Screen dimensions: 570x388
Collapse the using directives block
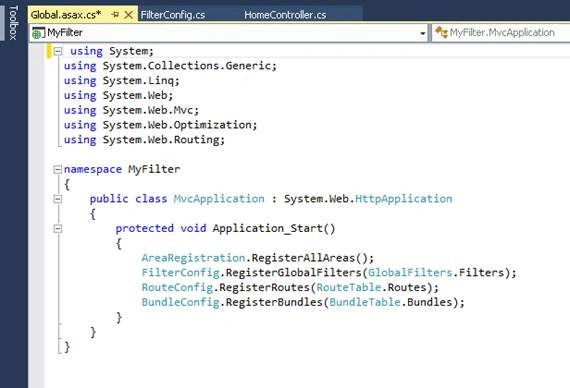point(58,51)
